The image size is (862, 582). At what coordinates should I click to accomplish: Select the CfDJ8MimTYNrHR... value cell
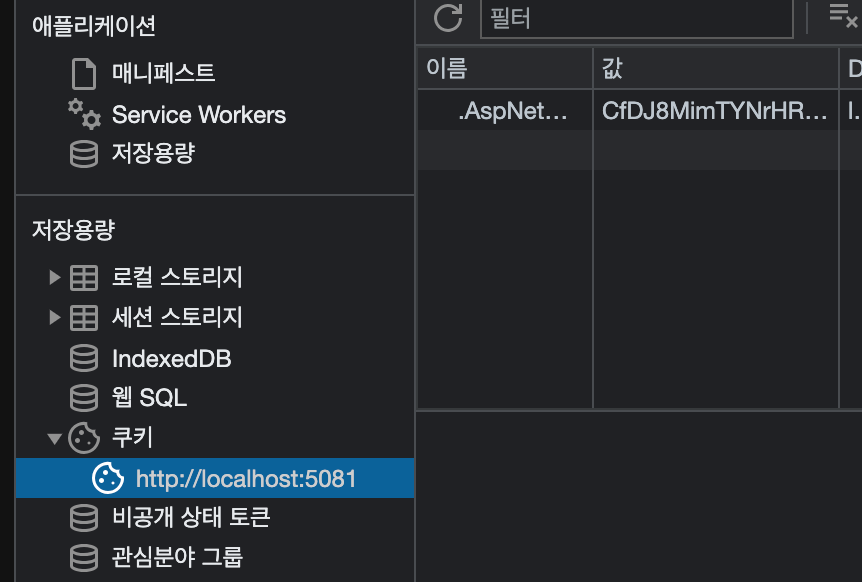click(716, 110)
